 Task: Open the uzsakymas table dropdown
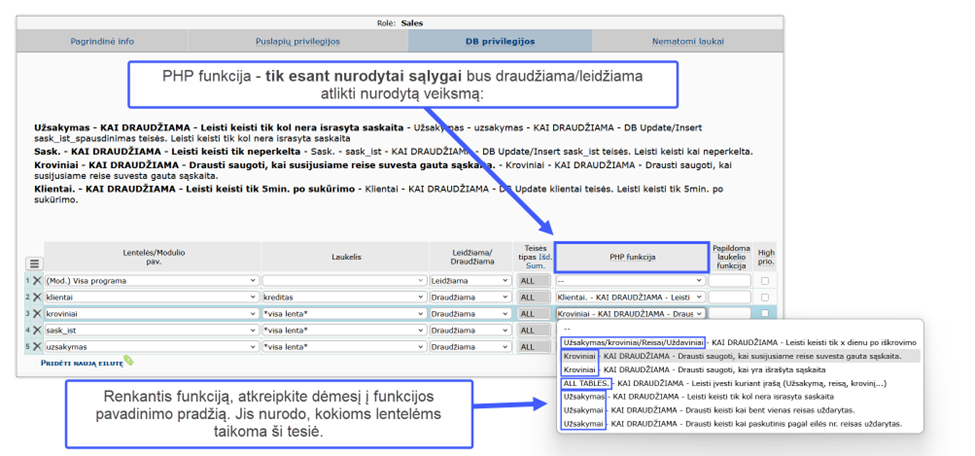coord(151,346)
